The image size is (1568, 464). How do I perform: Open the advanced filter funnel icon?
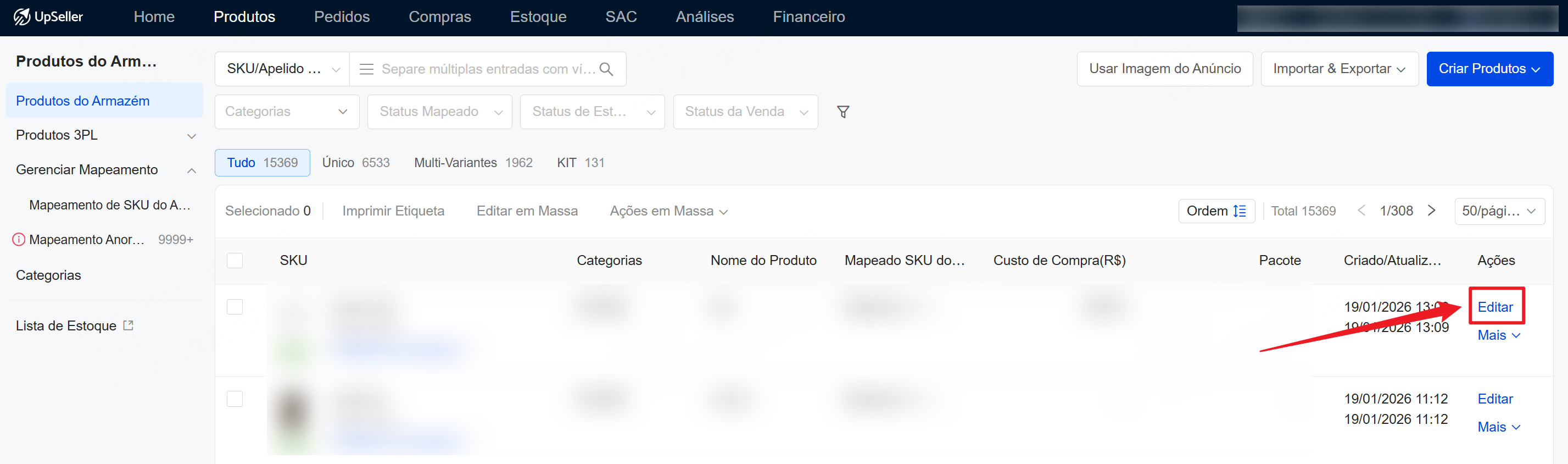(x=842, y=112)
